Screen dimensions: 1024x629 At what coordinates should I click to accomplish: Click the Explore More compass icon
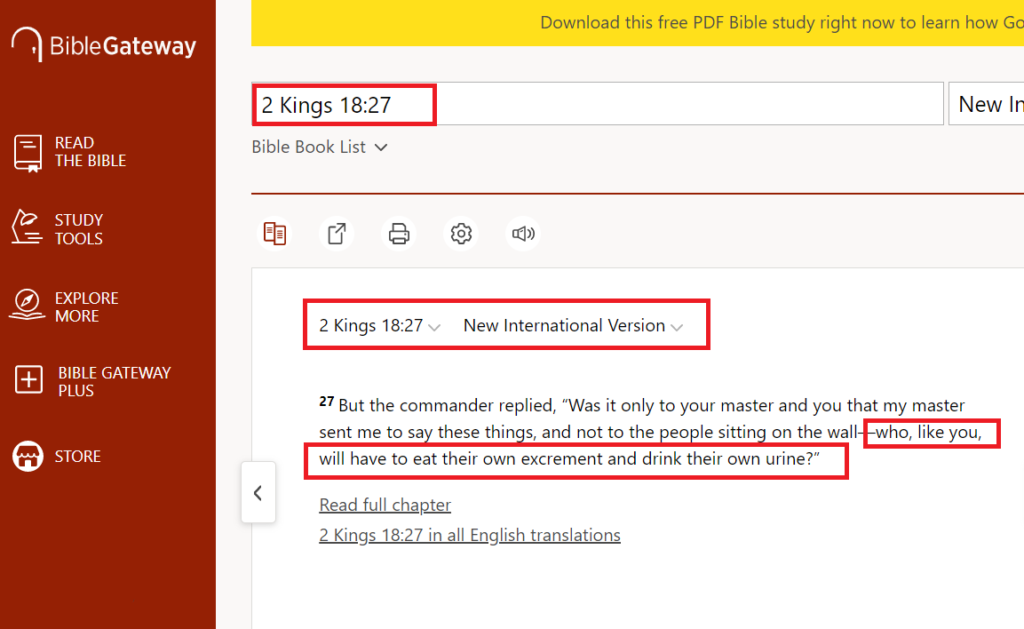(x=27, y=304)
